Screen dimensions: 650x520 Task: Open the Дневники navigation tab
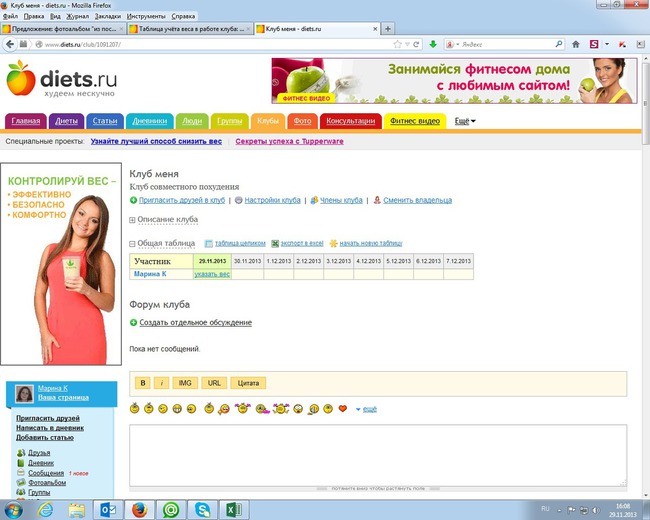pyautogui.click(x=148, y=121)
